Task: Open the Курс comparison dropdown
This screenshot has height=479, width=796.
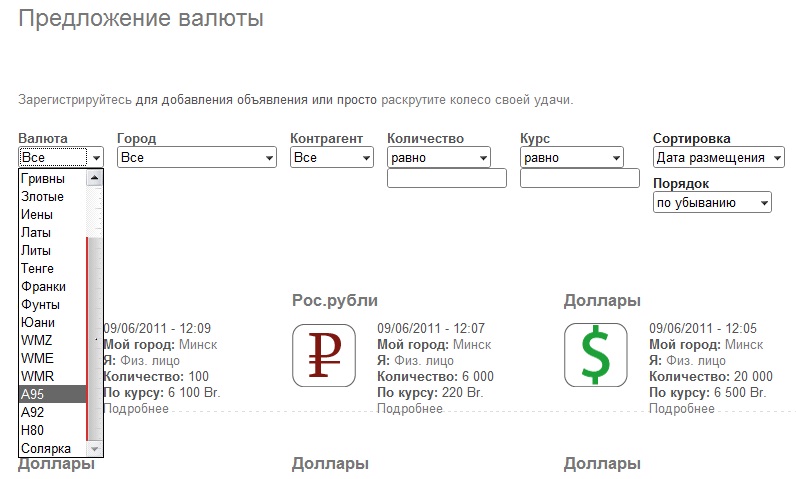Action: click(571, 158)
